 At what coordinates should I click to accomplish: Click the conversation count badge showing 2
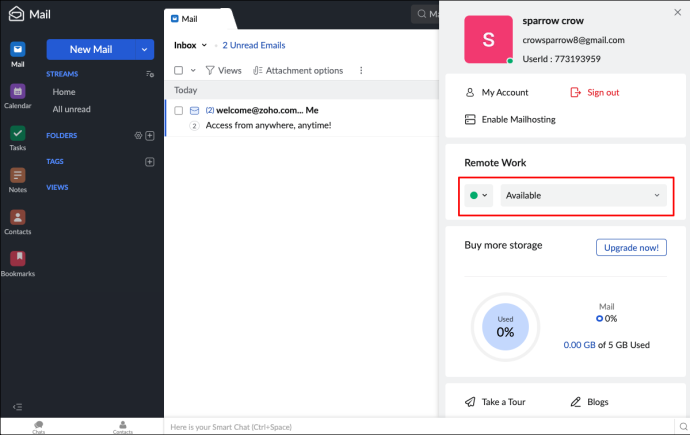(x=195, y=126)
